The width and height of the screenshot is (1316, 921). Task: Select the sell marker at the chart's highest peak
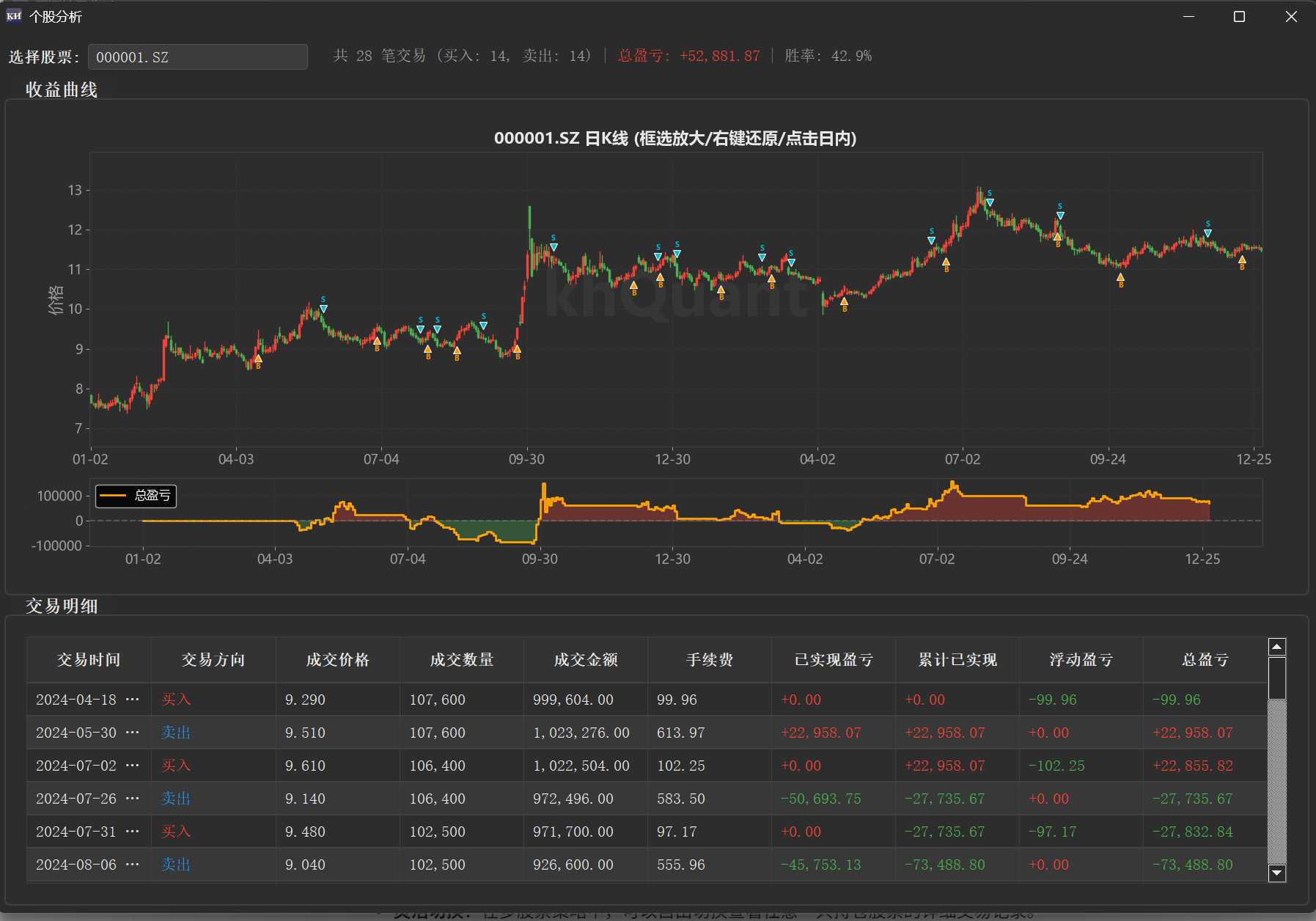coord(990,202)
